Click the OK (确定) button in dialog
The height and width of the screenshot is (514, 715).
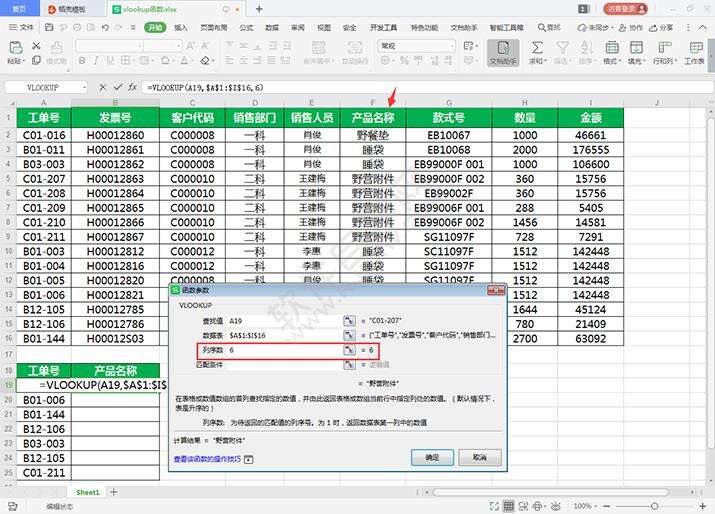432,457
